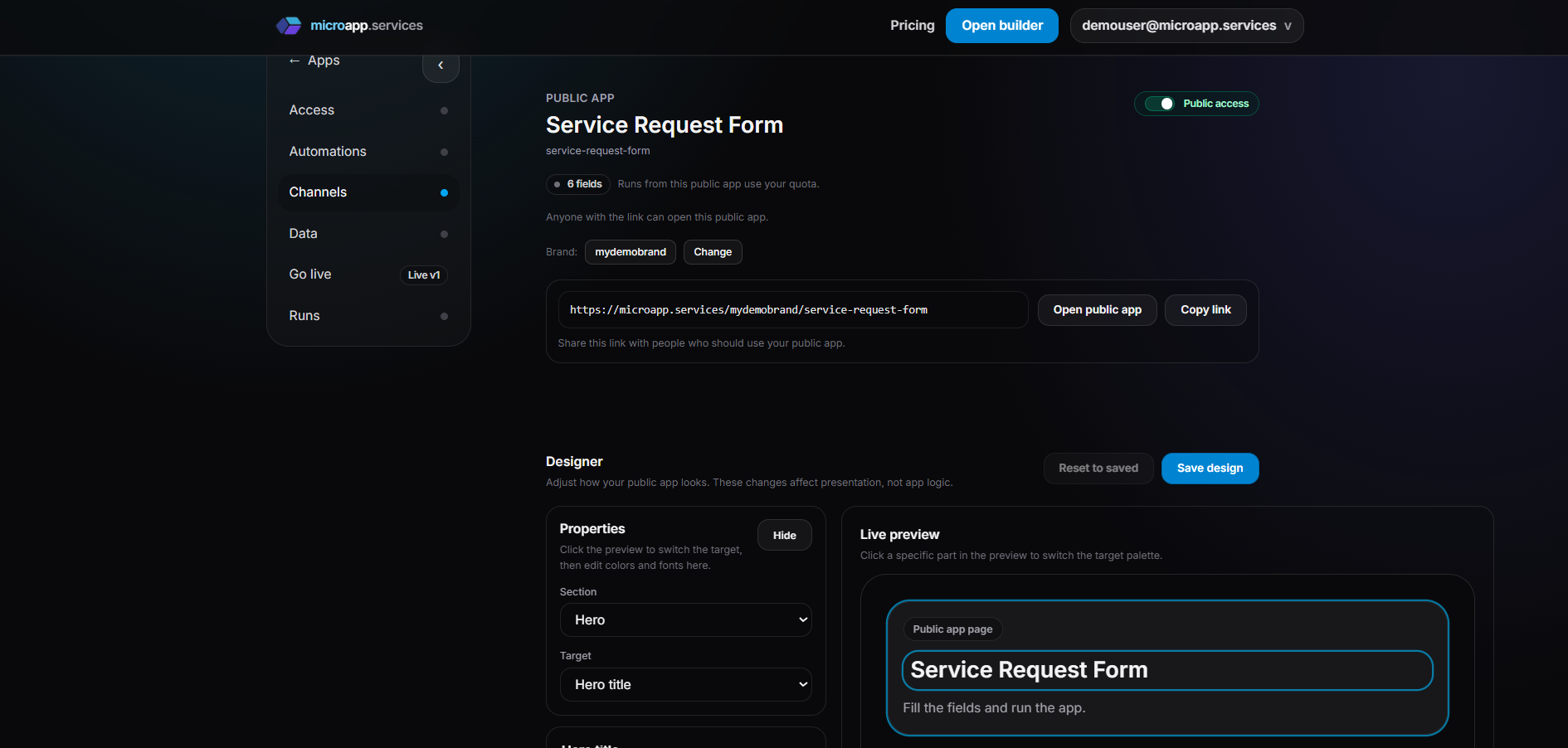Hide the Properties panel
The width and height of the screenshot is (1568, 748).
click(783, 535)
